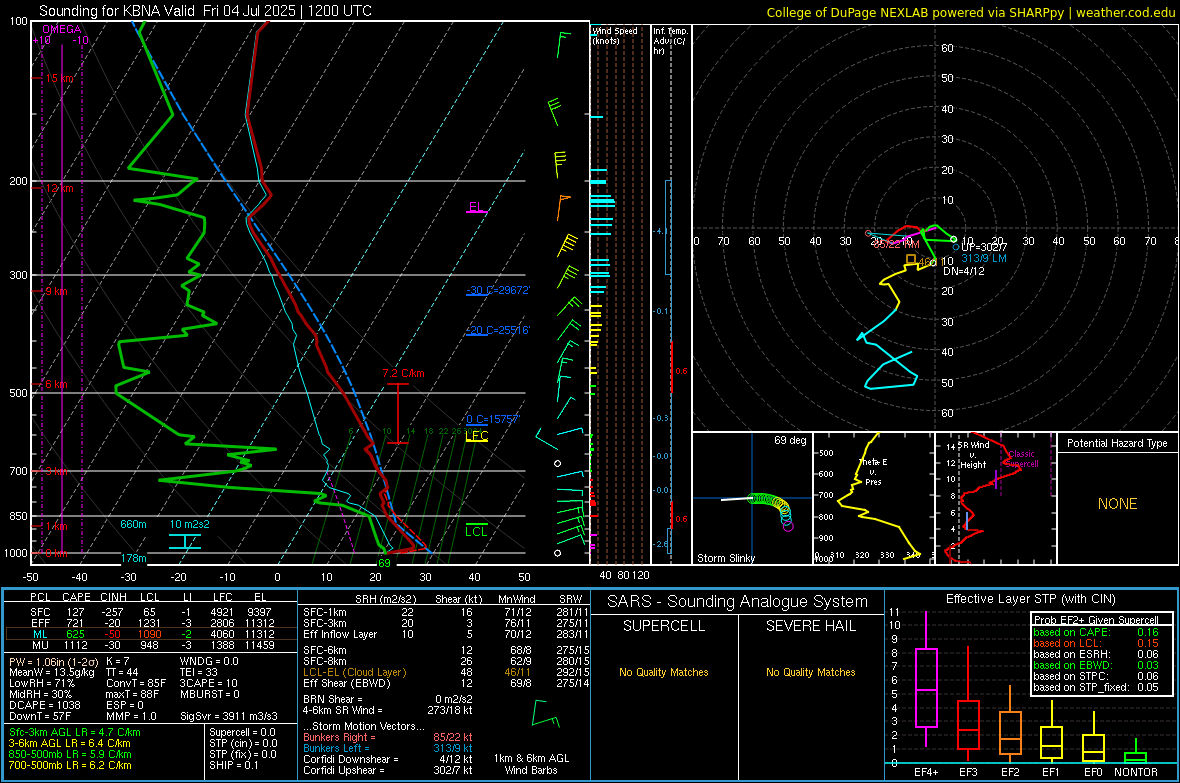Image resolution: width=1180 pixels, height=783 pixels.
Task: Click the 'Bunkers Left' storm motion label
Action: (336, 748)
